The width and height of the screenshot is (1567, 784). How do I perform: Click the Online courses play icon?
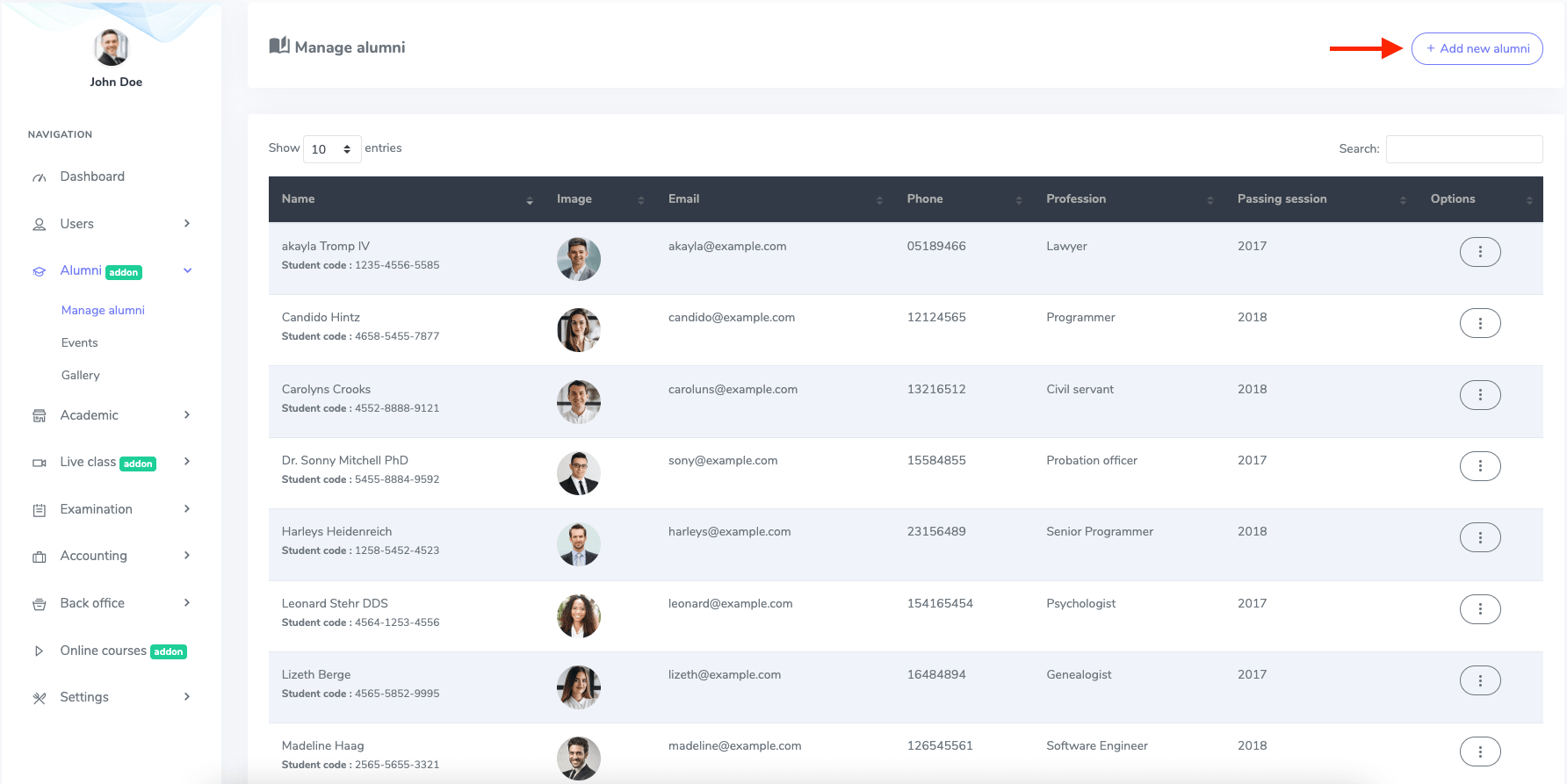coord(40,651)
